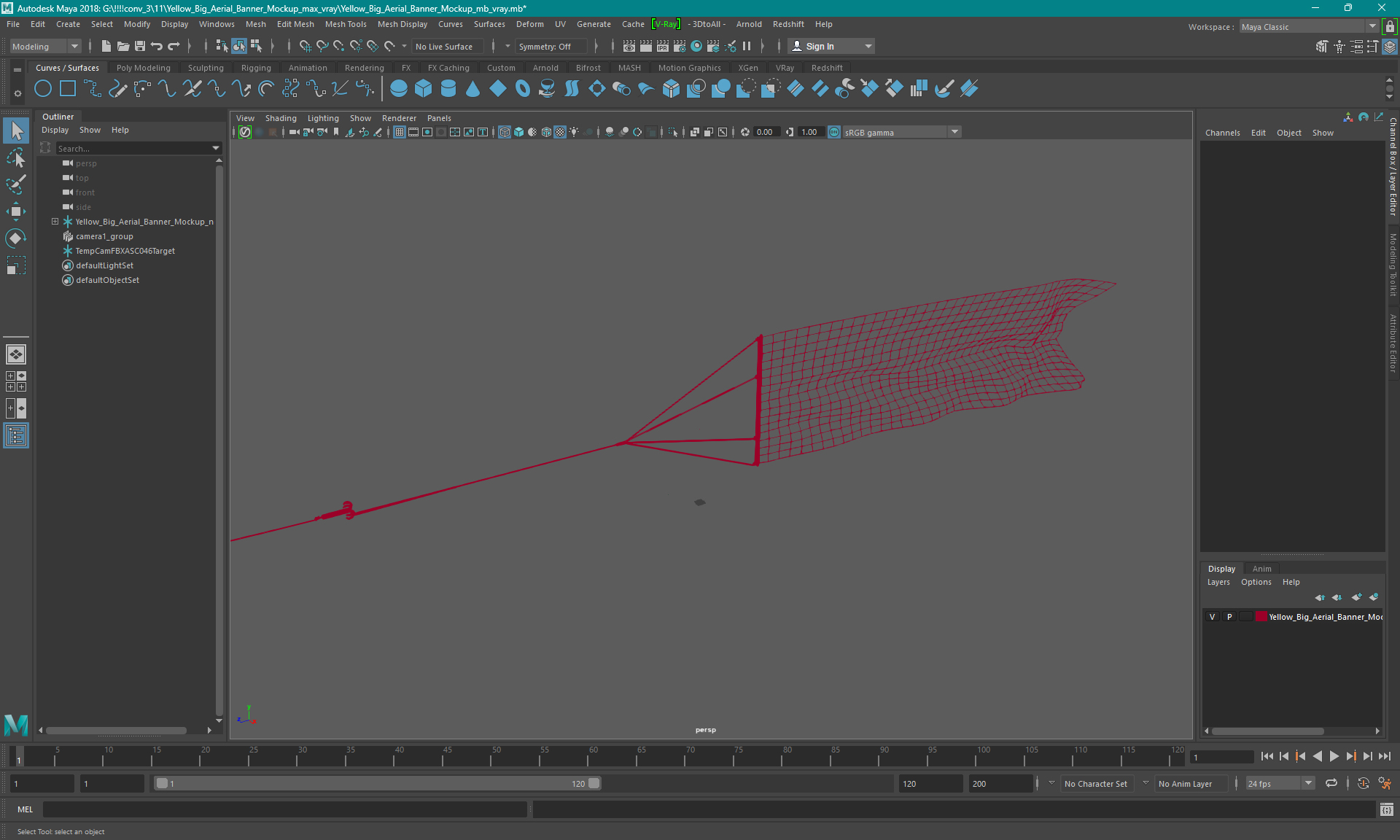The height and width of the screenshot is (840, 1400).
Task: Open the Mesh Tools menu
Action: (x=346, y=24)
